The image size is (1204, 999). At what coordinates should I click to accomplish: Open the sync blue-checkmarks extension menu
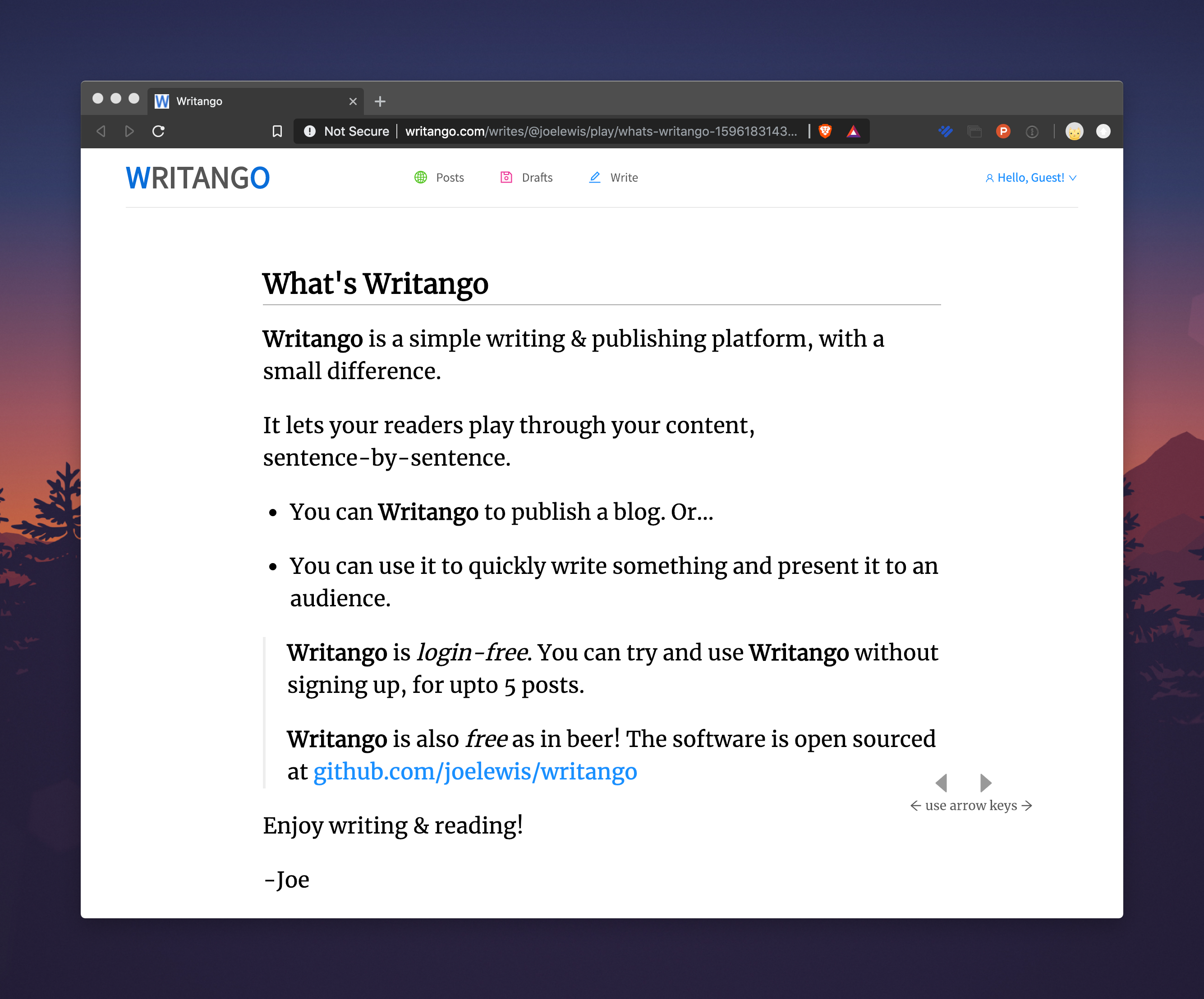click(946, 131)
